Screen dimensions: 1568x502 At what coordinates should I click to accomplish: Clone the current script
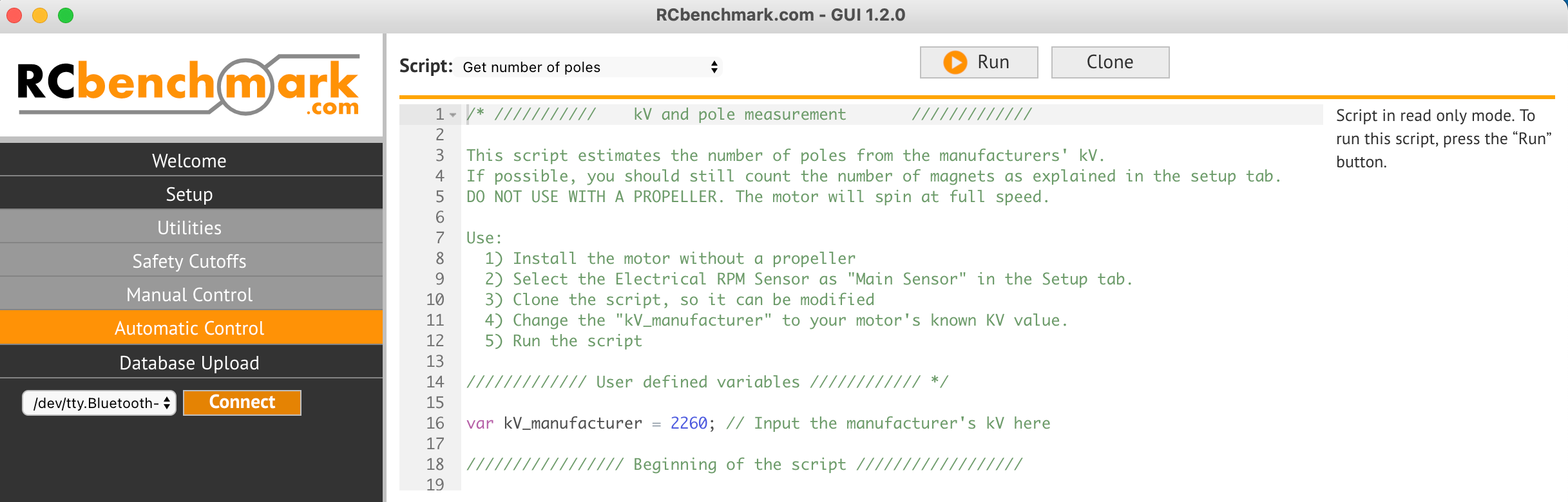point(1109,62)
